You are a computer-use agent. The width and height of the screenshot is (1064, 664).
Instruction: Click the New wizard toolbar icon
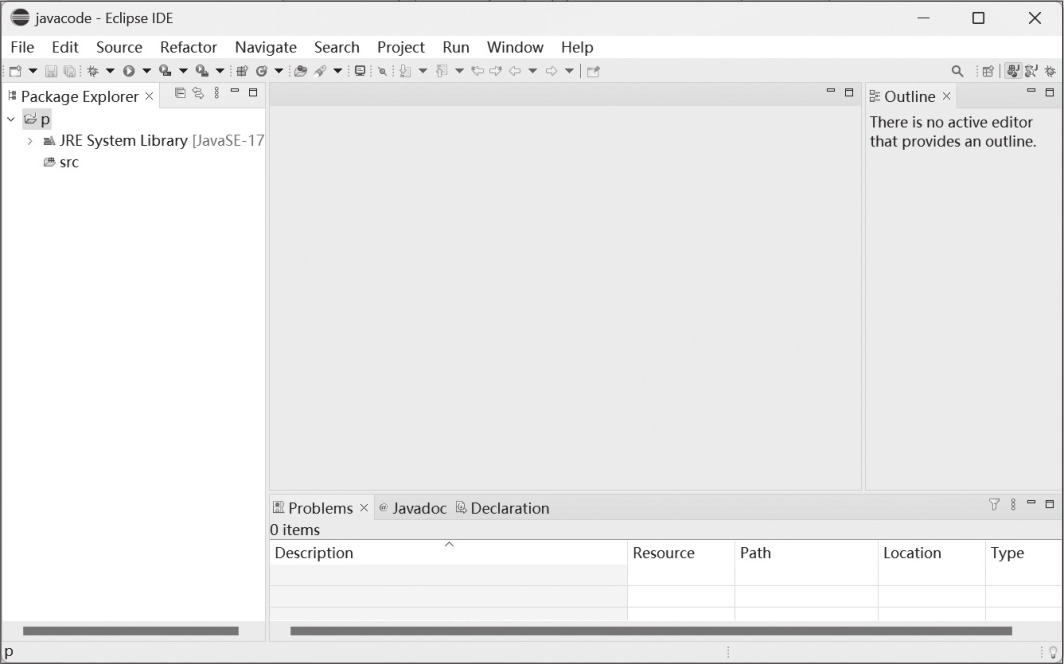(x=15, y=71)
